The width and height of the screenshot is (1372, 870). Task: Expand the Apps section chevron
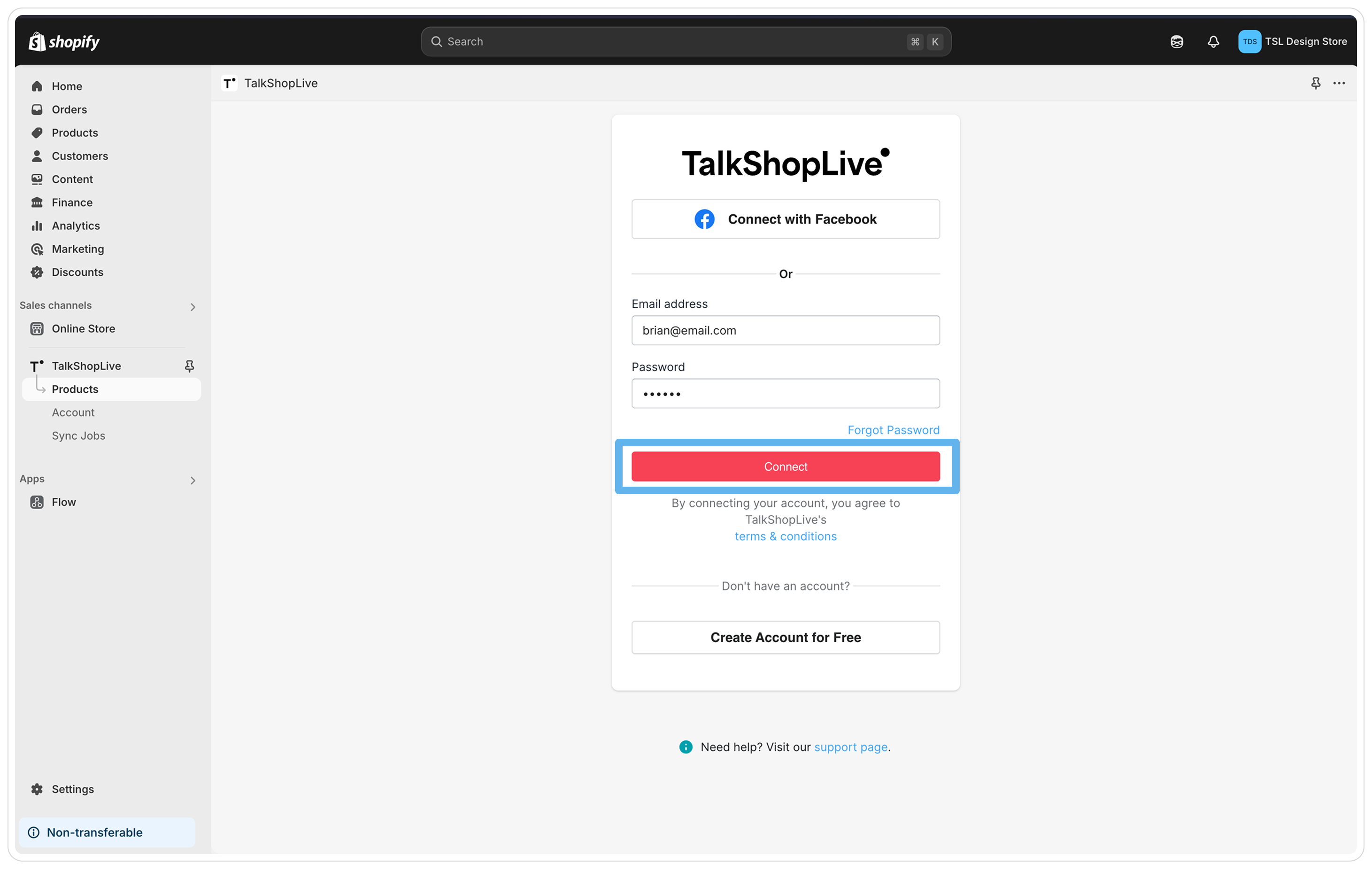coord(193,480)
